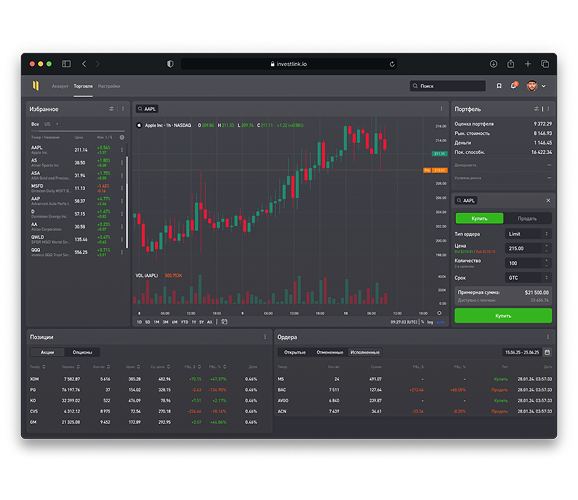
Task: Sort positions by Тикер column
Action: coord(38,367)
